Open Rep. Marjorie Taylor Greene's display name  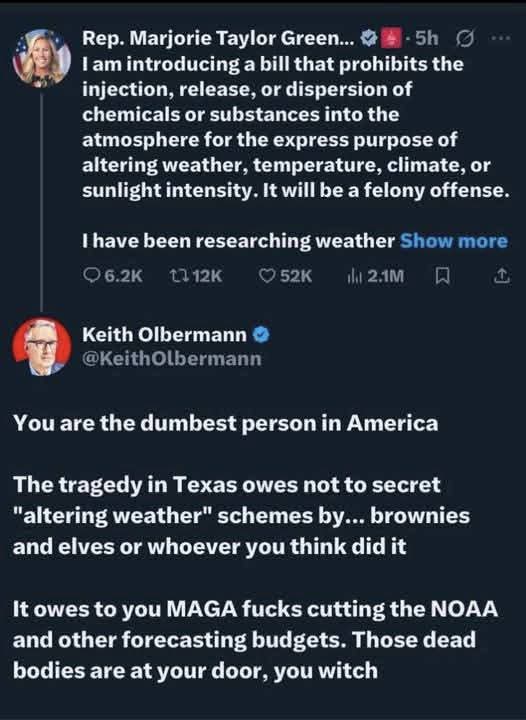point(218,39)
